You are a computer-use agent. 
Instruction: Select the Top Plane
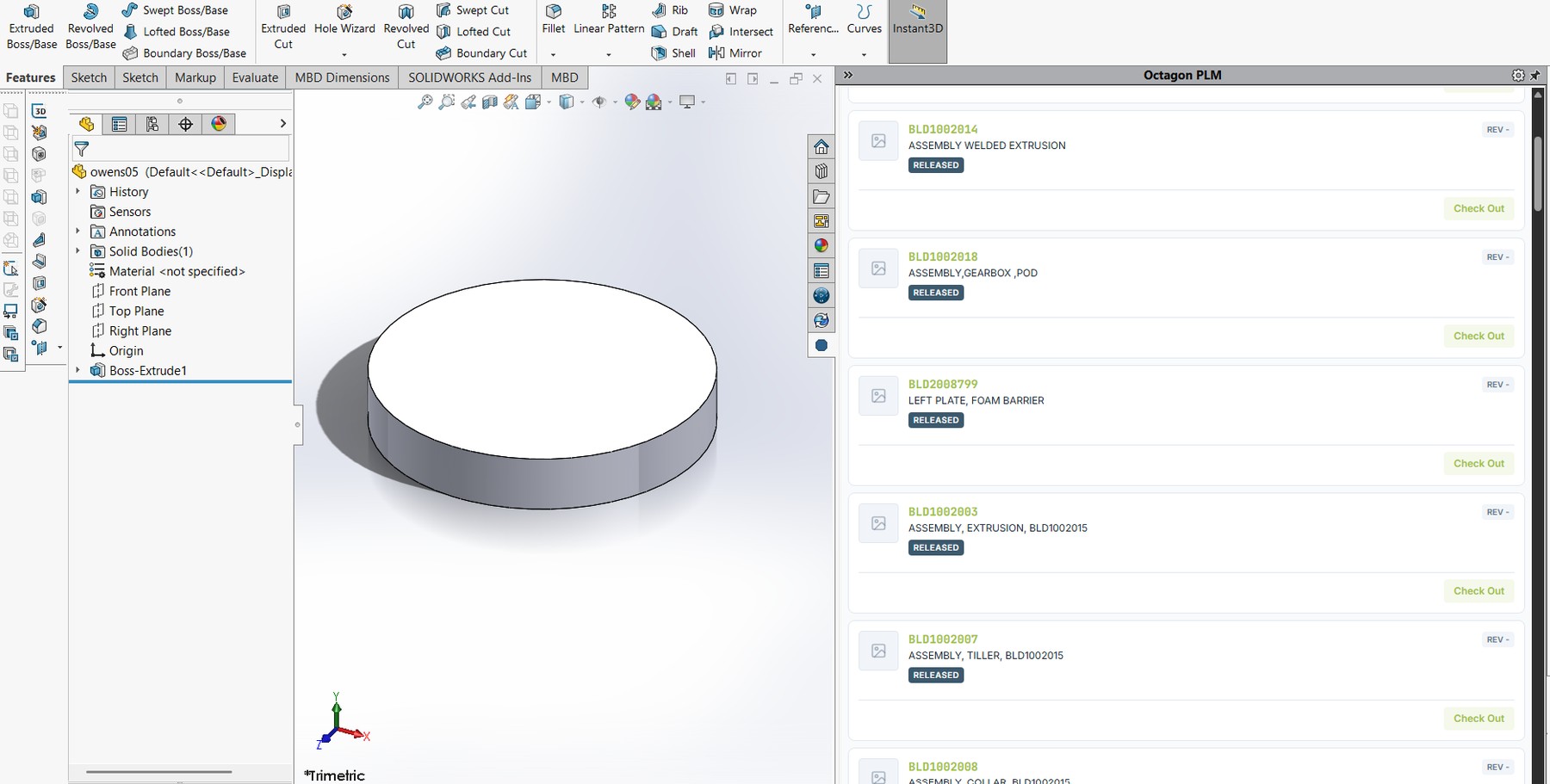click(127, 311)
